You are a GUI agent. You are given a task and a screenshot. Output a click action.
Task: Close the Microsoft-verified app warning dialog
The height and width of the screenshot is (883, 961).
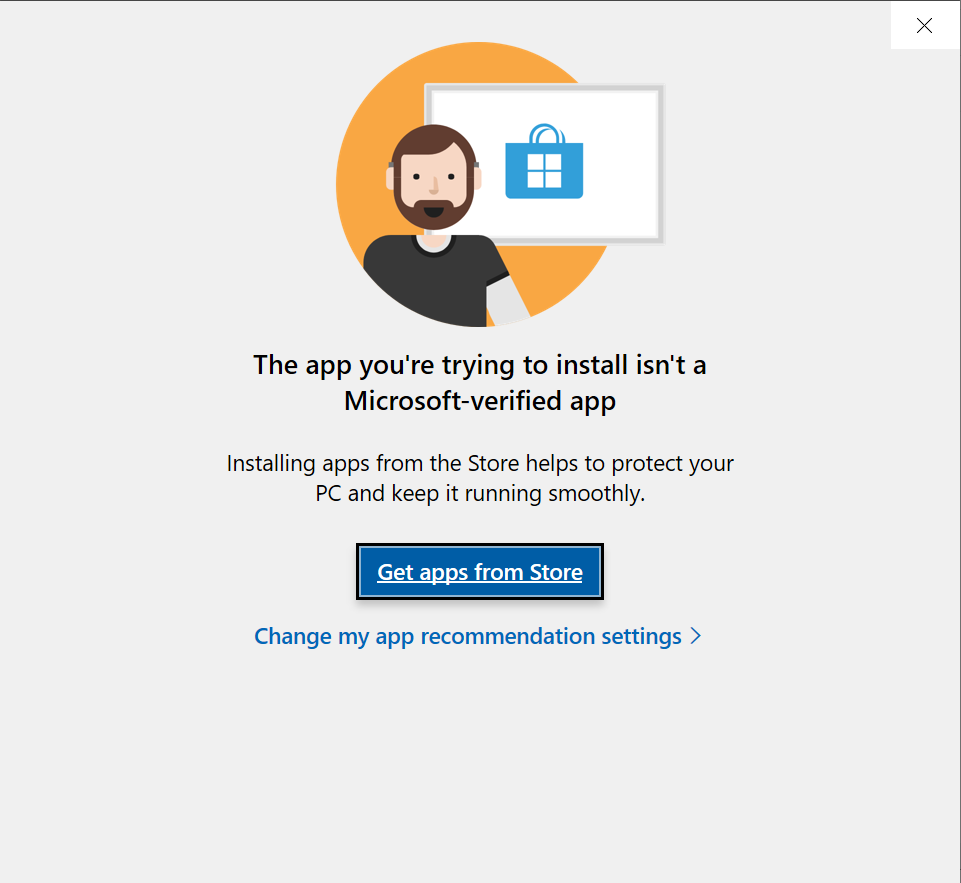point(924,25)
